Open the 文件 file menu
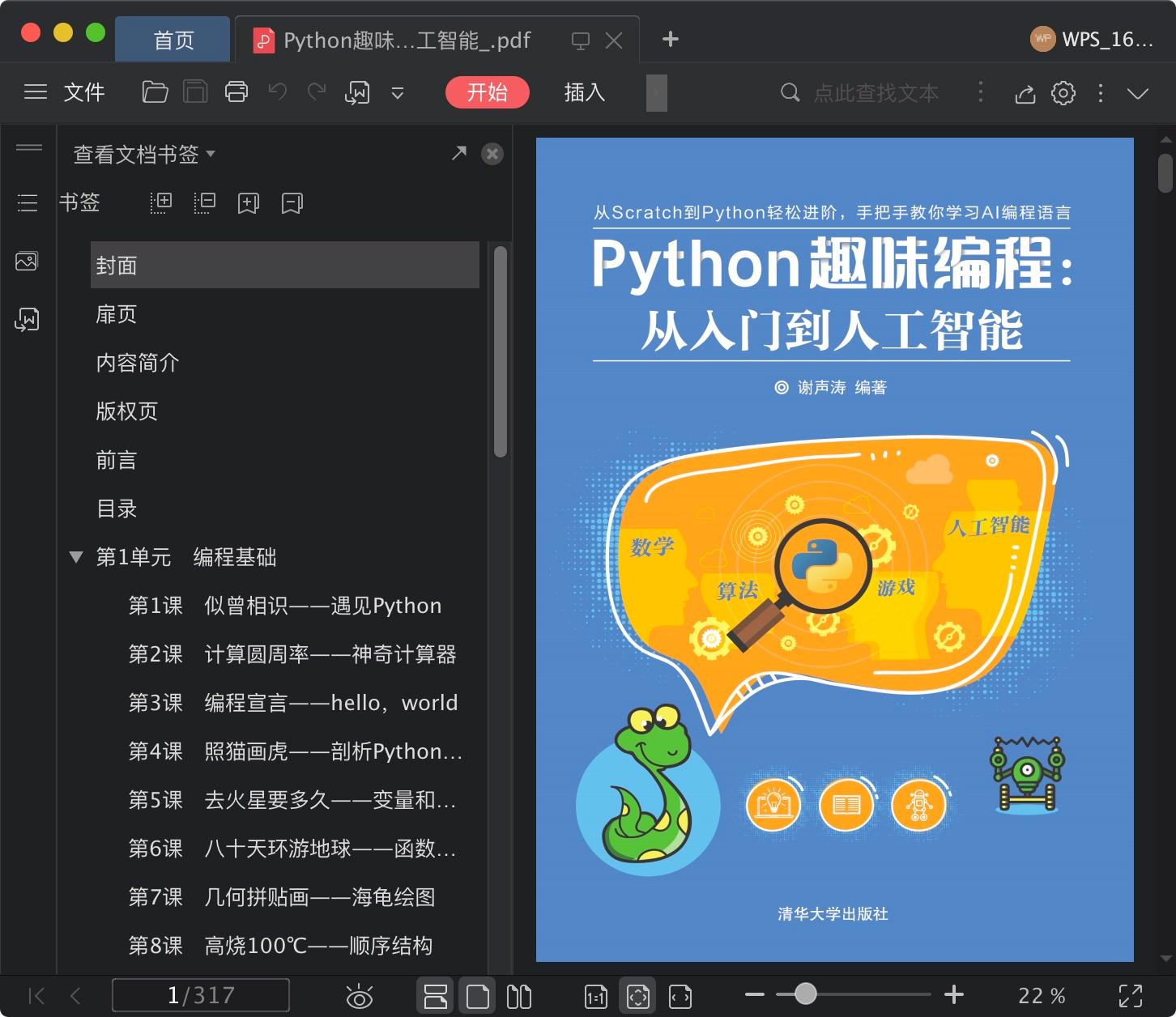1176x1017 pixels. (x=84, y=92)
